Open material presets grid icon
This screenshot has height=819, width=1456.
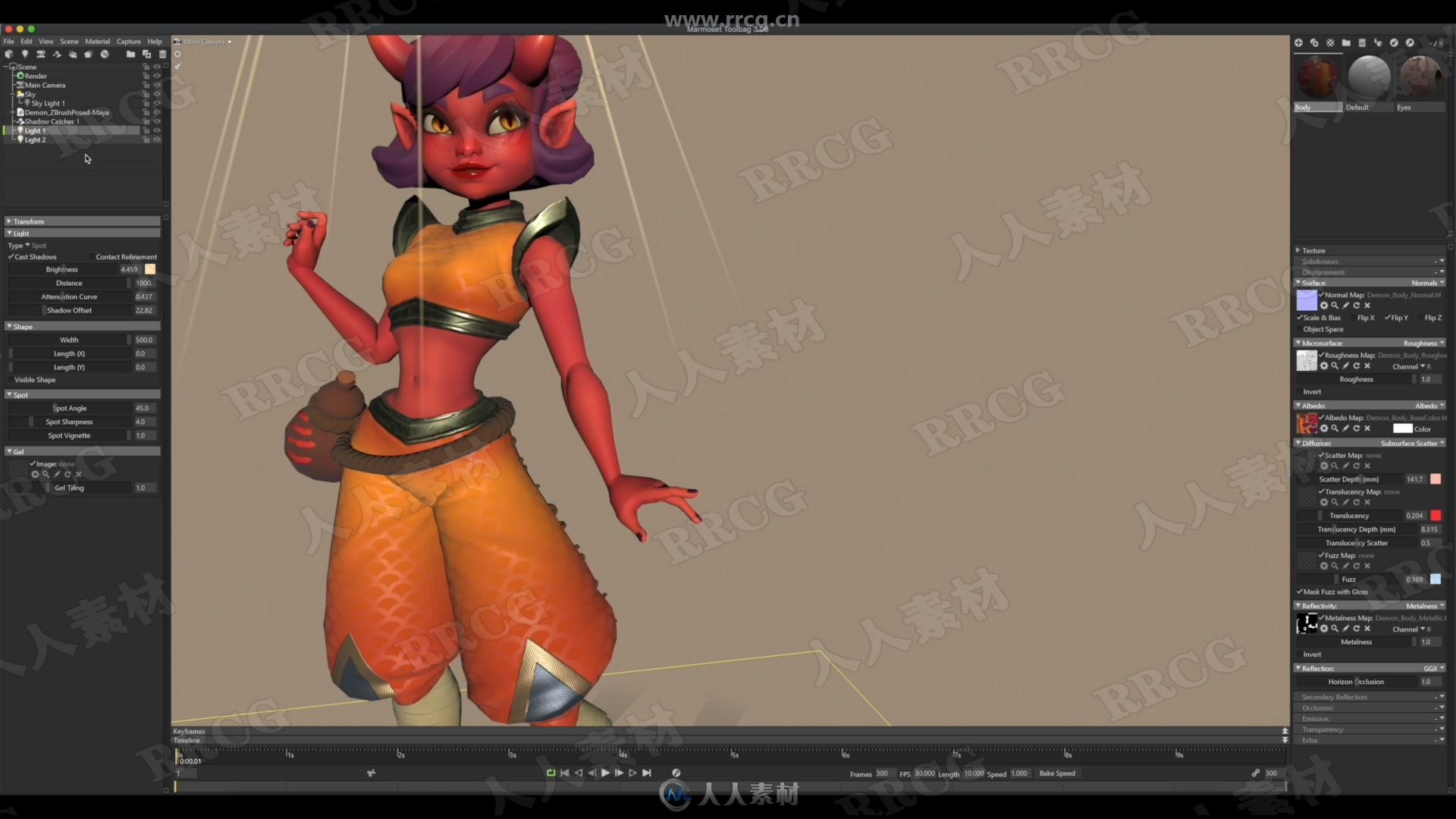click(1330, 43)
